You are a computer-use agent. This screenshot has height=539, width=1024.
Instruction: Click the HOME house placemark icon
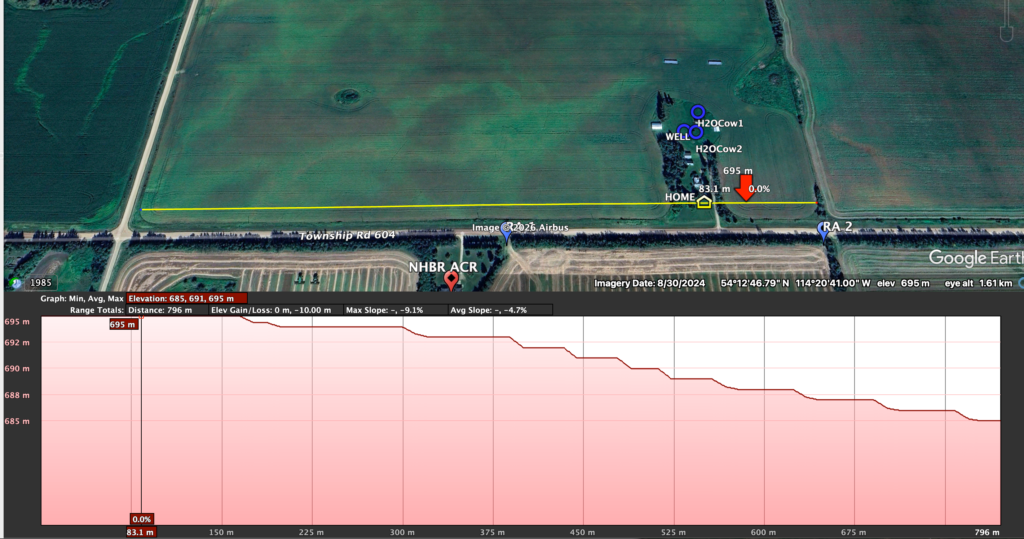(704, 202)
